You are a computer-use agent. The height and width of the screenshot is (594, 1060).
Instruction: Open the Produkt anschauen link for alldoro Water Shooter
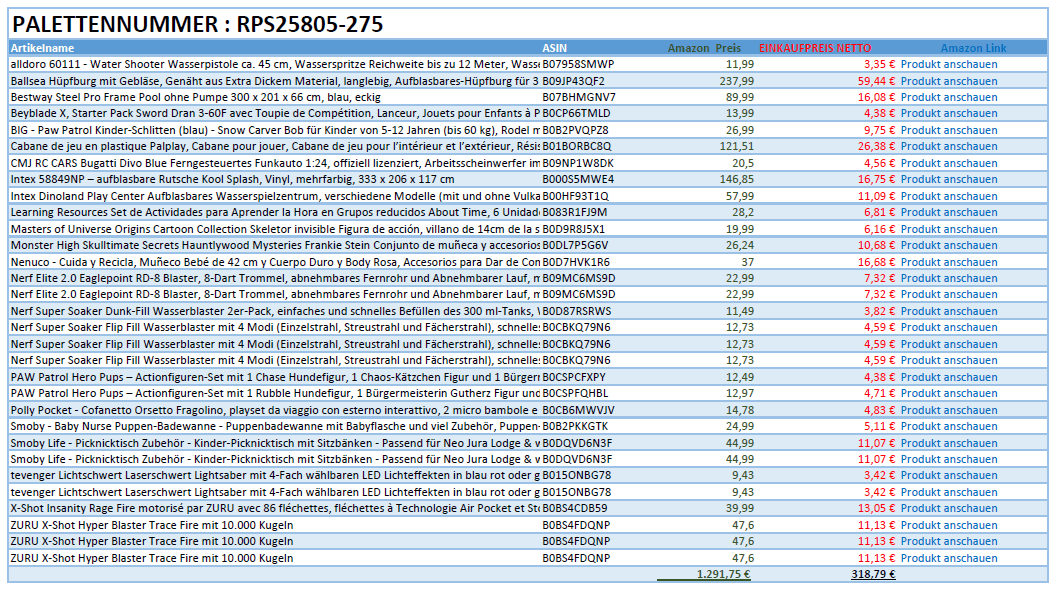point(948,64)
